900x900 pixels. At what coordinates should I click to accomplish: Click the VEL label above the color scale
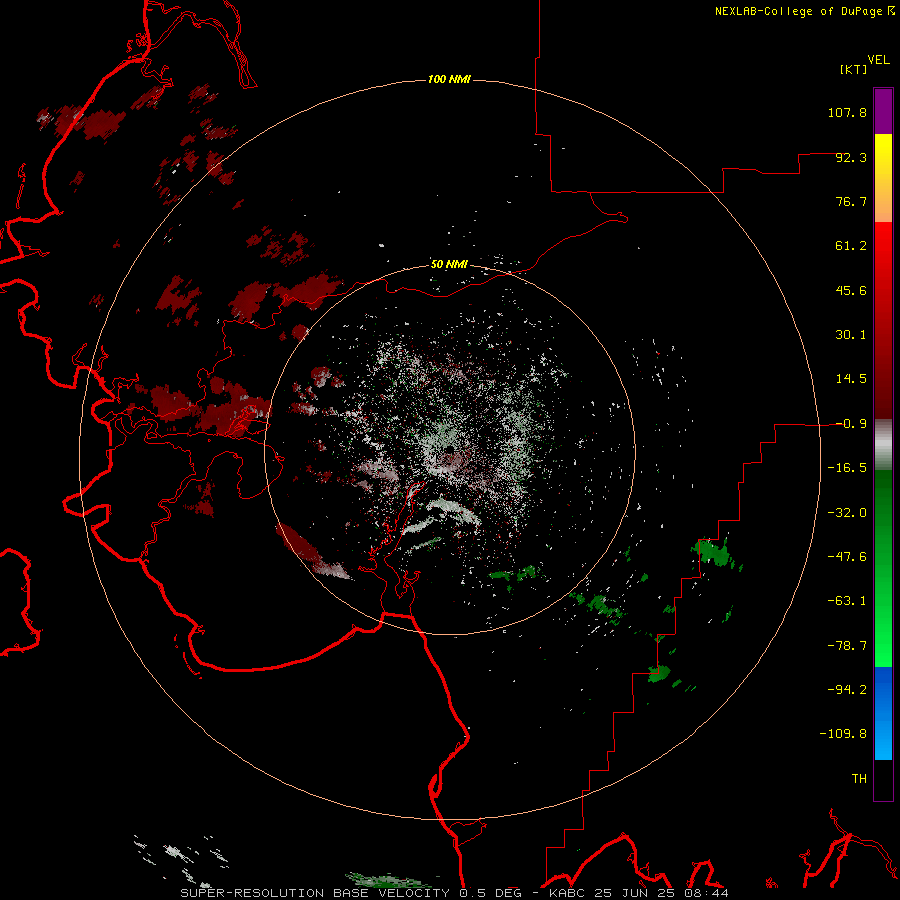point(879,60)
